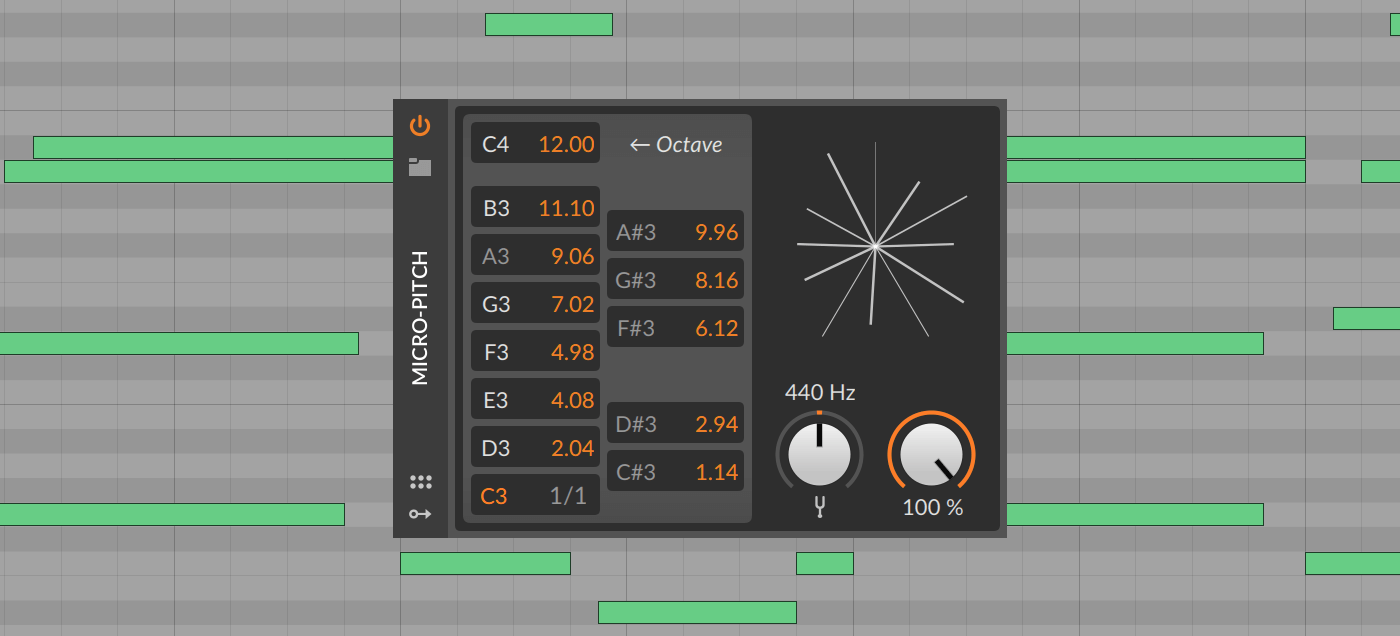Turn the 100 % mix knob
1400x636 pixels.
pyautogui.click(x=931, y=455)
